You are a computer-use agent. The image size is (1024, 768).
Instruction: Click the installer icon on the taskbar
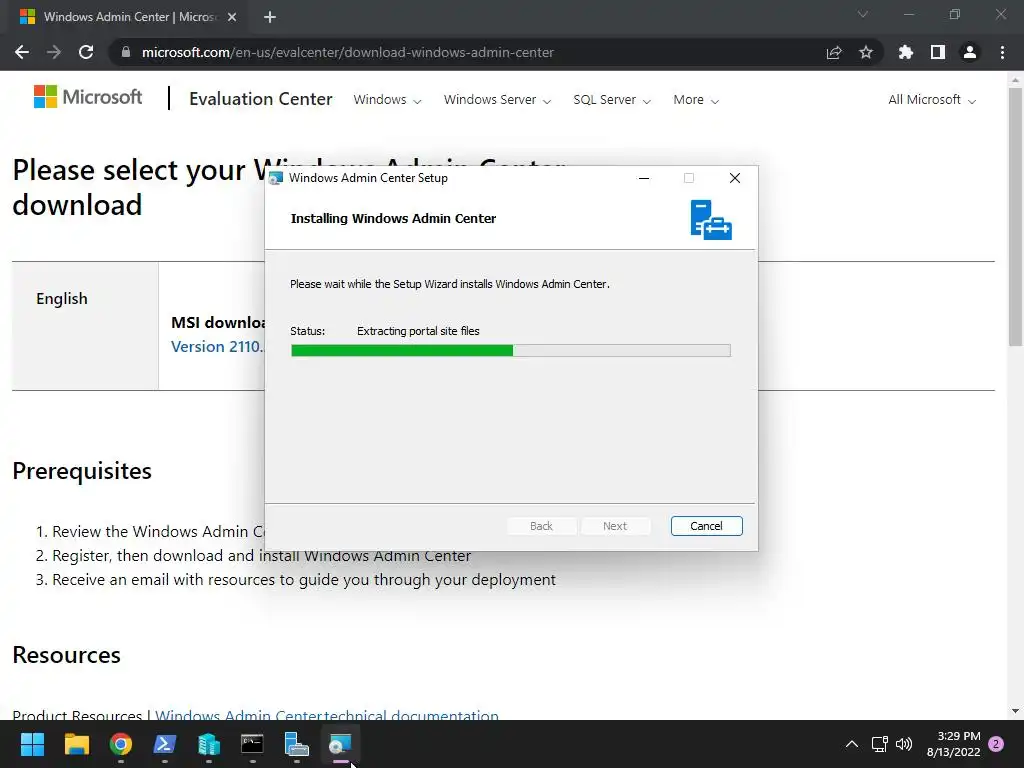340,744
